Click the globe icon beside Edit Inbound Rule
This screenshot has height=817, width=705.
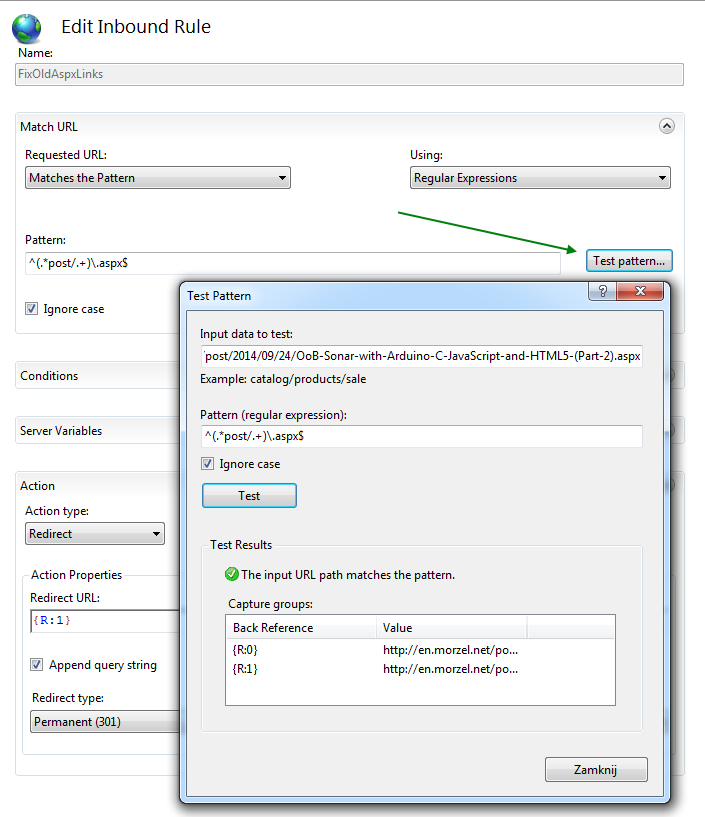[26, 27]
